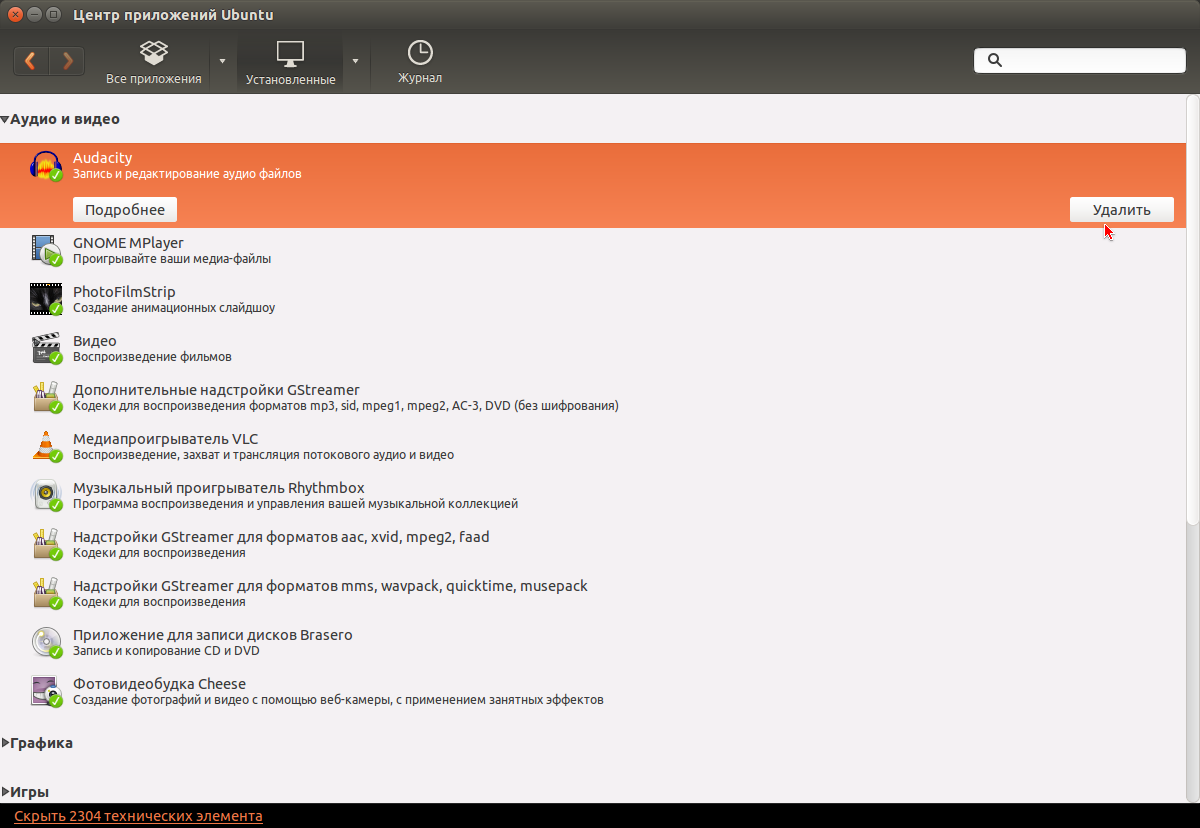Viewport: 1200px width, 828px height.
Task: Select Надстройки GStreamer aac, xvid title
Action: click(x=281, y=537)
